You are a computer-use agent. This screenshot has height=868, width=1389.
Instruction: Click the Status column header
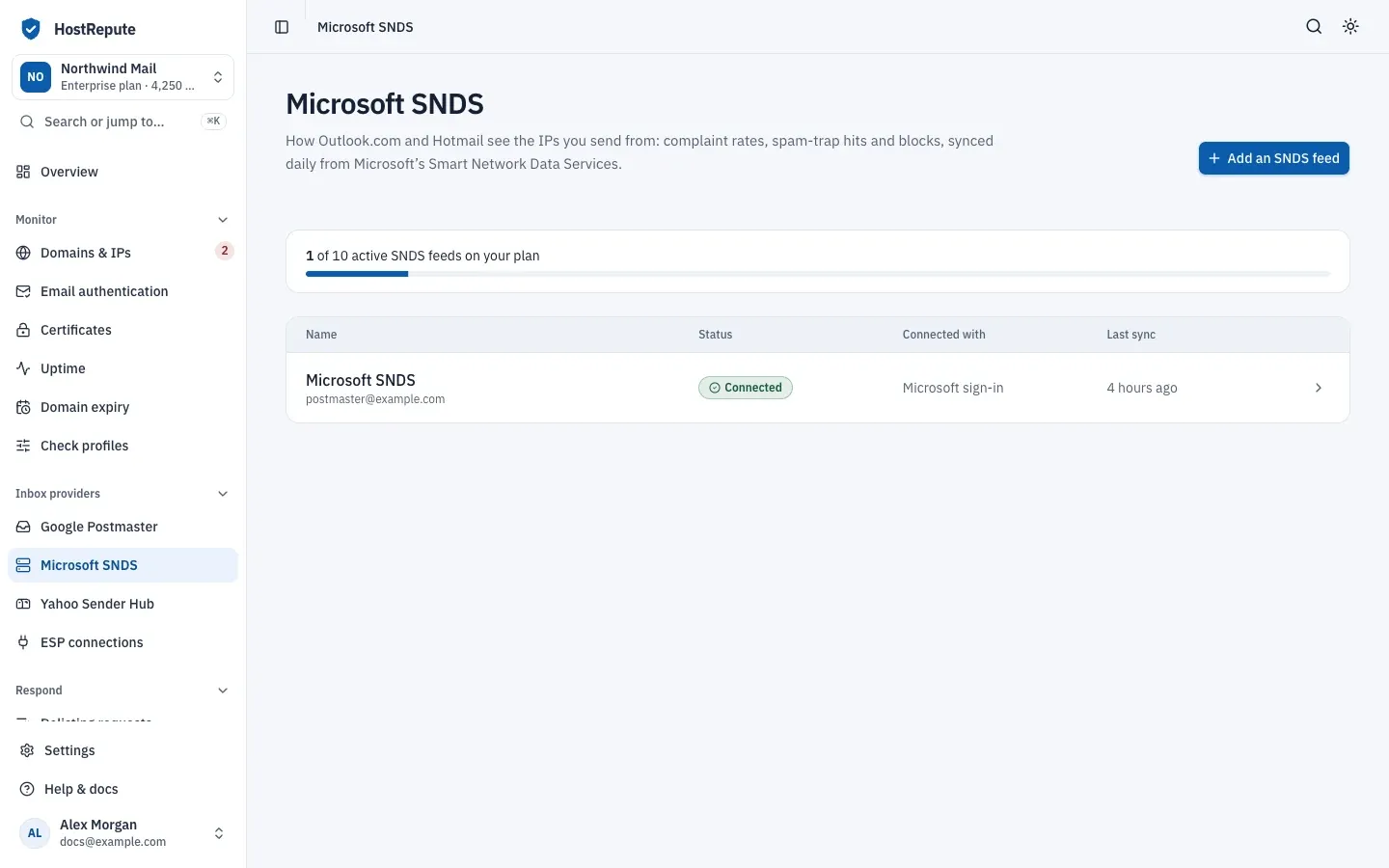click(715, 335)
